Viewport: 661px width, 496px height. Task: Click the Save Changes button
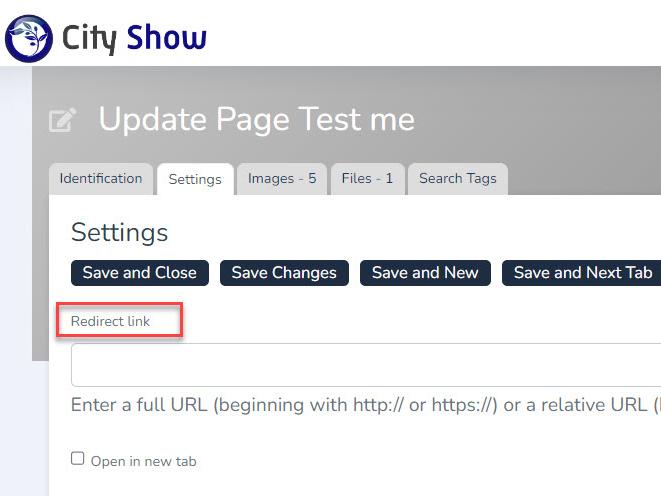pos(284,273)
